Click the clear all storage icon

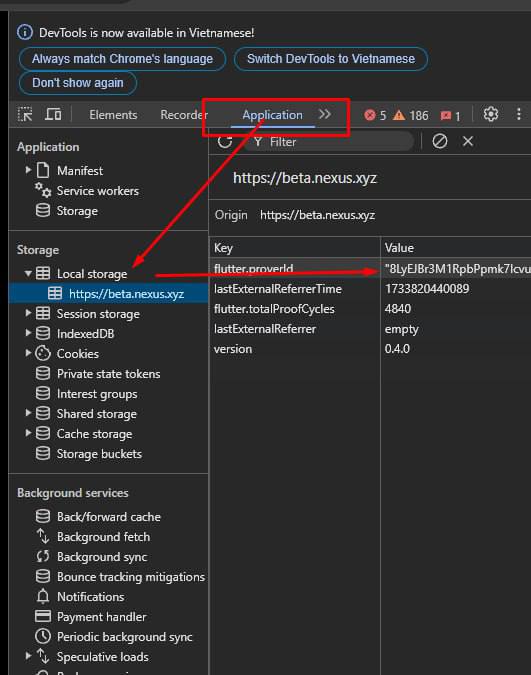click(x=440, y=141)
